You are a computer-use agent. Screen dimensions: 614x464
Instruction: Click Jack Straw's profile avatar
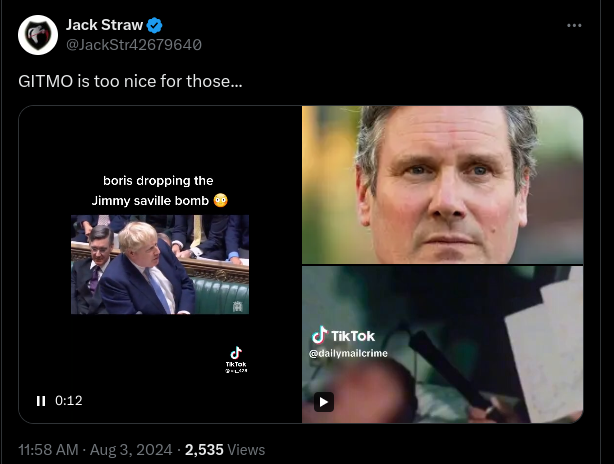pos(38,35)
